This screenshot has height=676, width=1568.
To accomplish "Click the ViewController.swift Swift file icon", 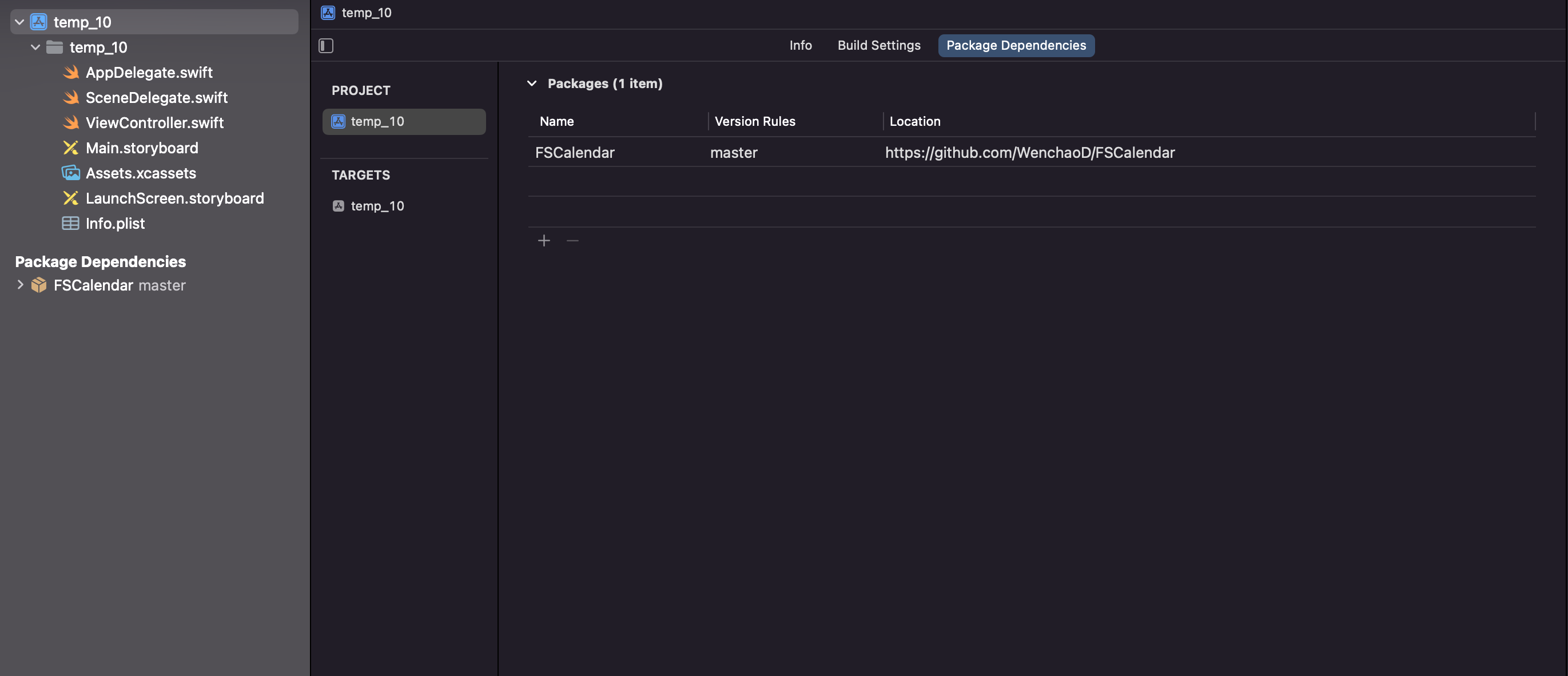I will (70, 122).
